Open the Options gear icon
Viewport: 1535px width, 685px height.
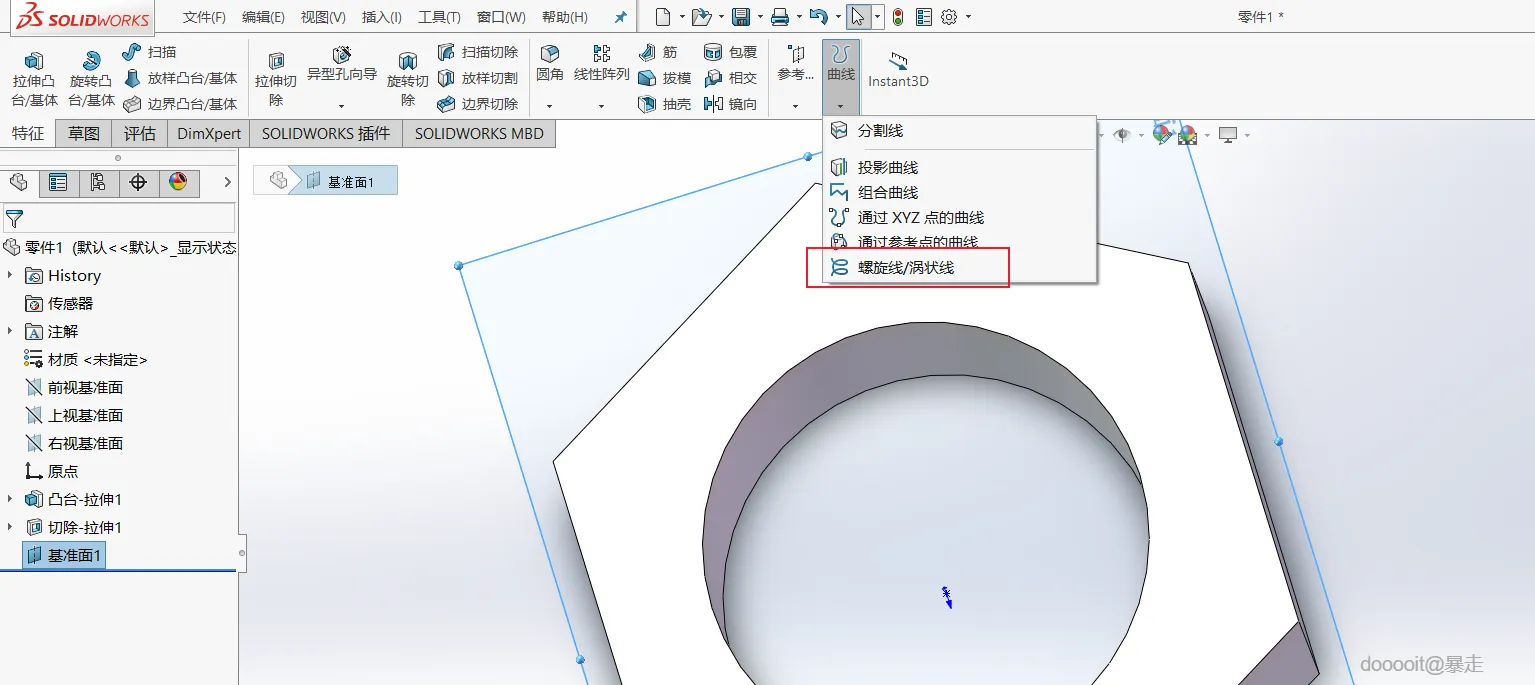click(x=949, y=17)
